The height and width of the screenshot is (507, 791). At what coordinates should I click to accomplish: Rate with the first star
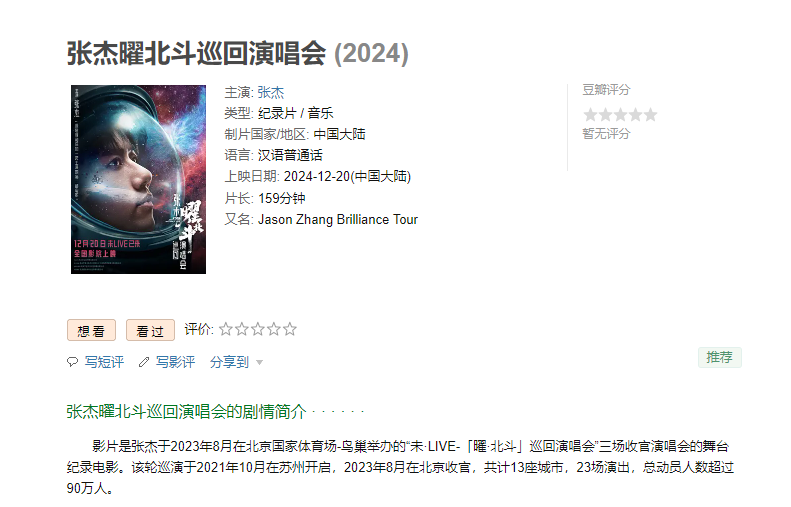point(226,329)
